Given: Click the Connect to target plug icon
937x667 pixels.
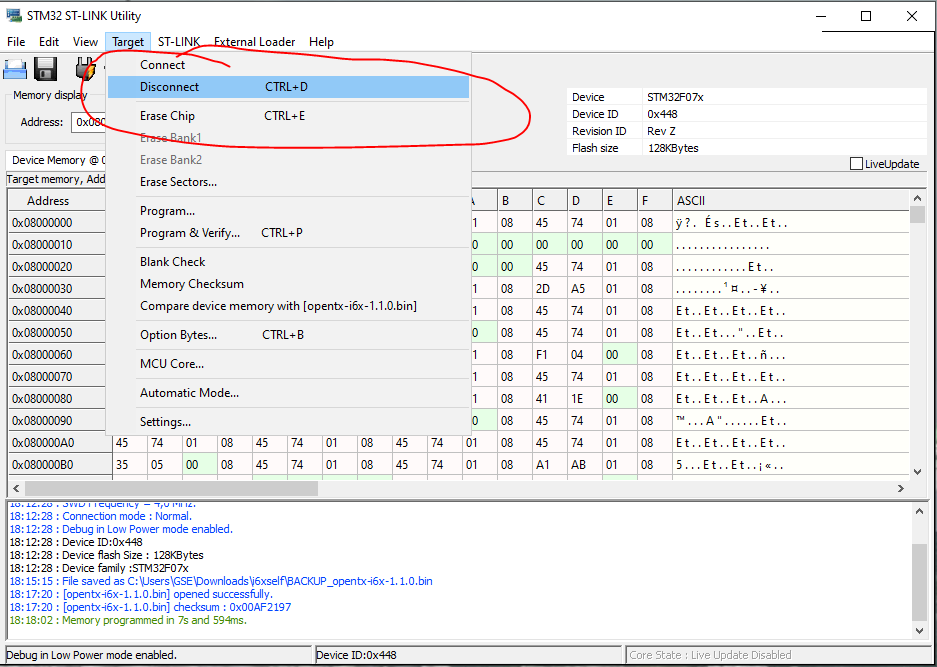Looking at the screenshot, I should (x=86, y=69).
